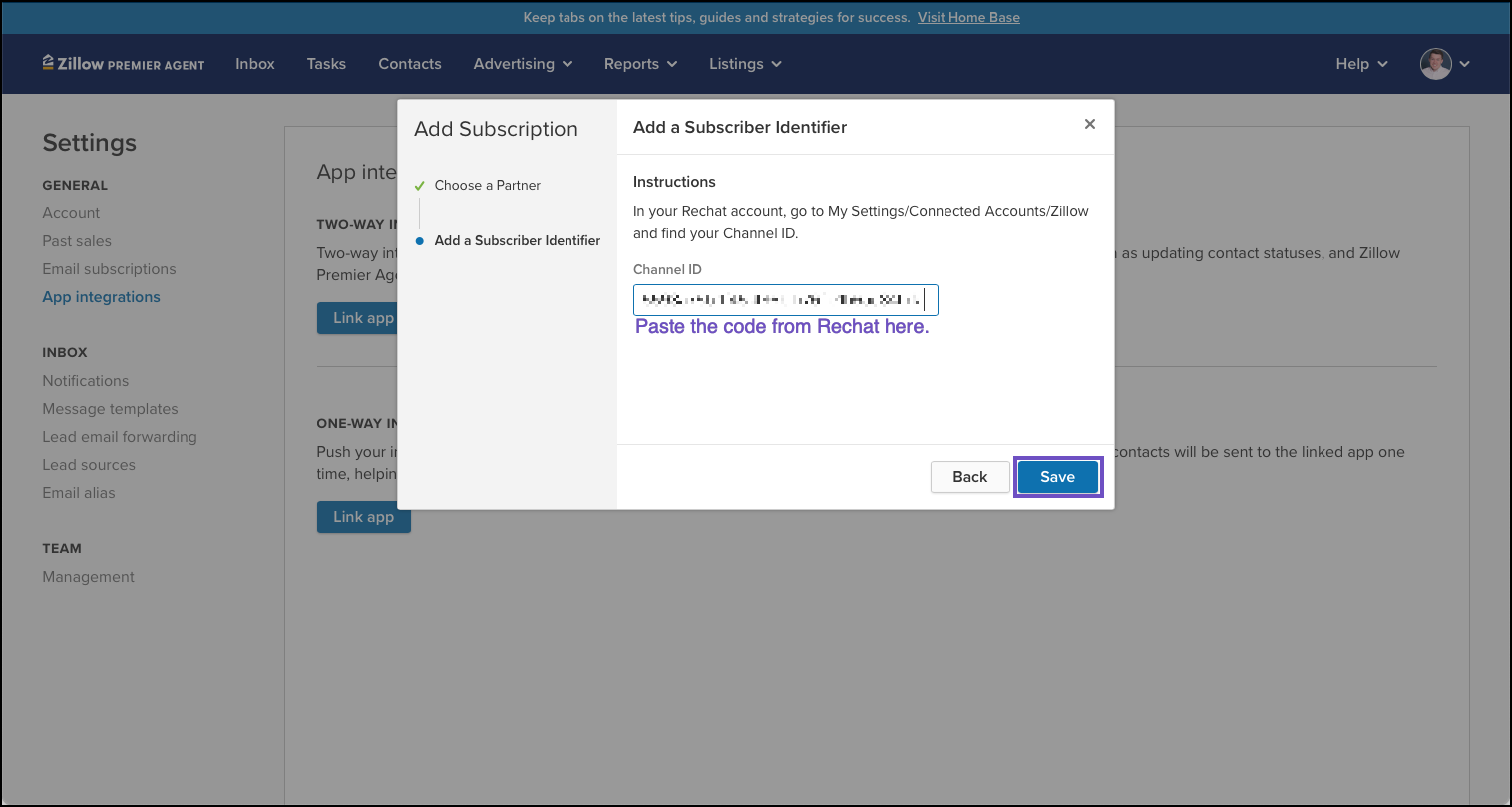Open Email subscriptions settings
Image resolution: width=1512 pixels, height=807 pixels.
tap(109, 269)
